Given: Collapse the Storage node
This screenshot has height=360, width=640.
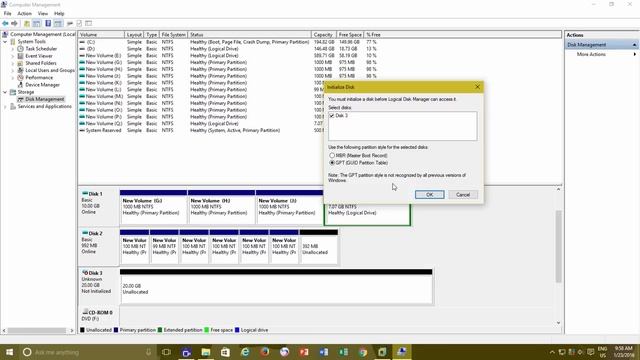Looking at the screenshot, I should pos(5,92).
